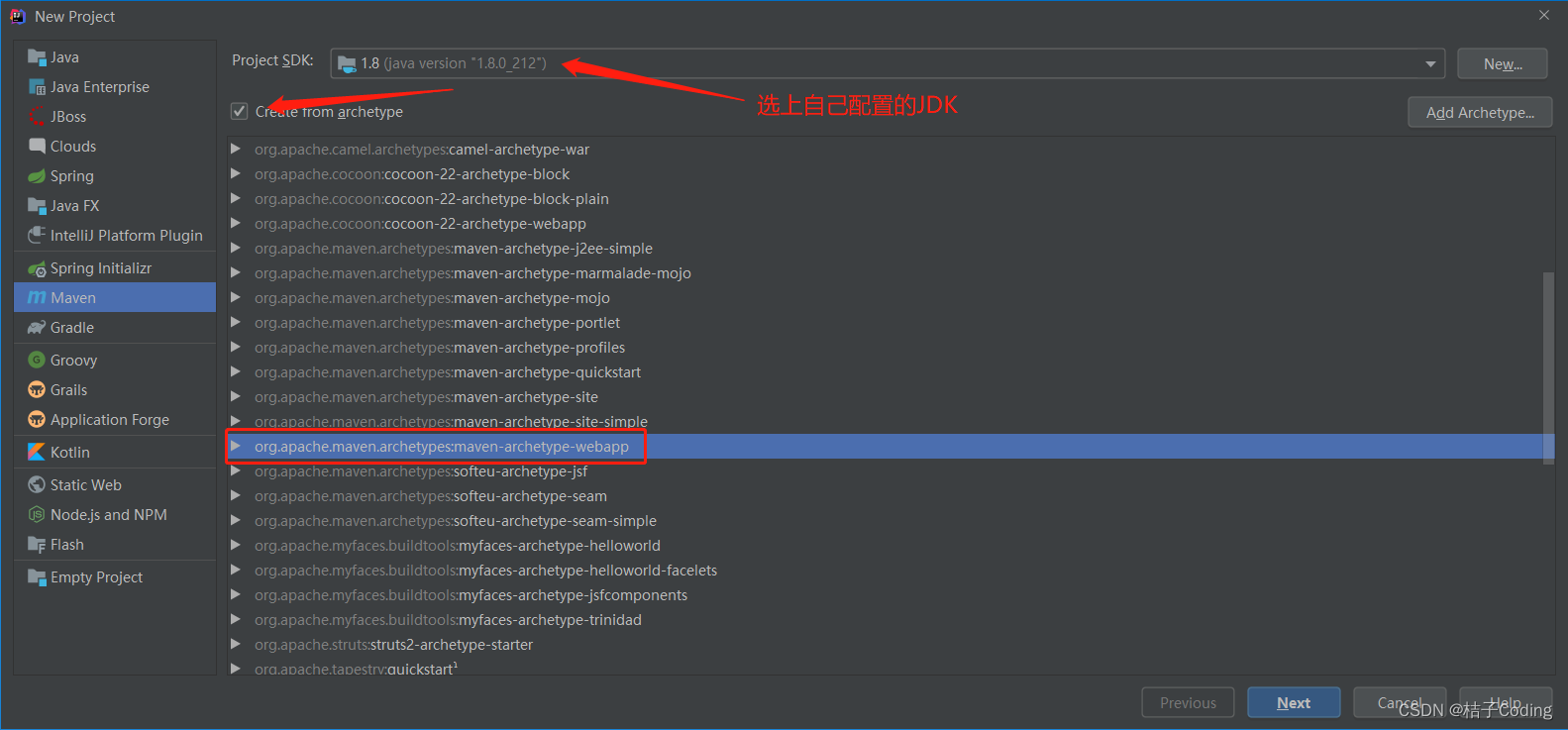Click the JBoss icon
Image resolution: width=1568 pixels, height=730 pixels.
coord(37,117)
